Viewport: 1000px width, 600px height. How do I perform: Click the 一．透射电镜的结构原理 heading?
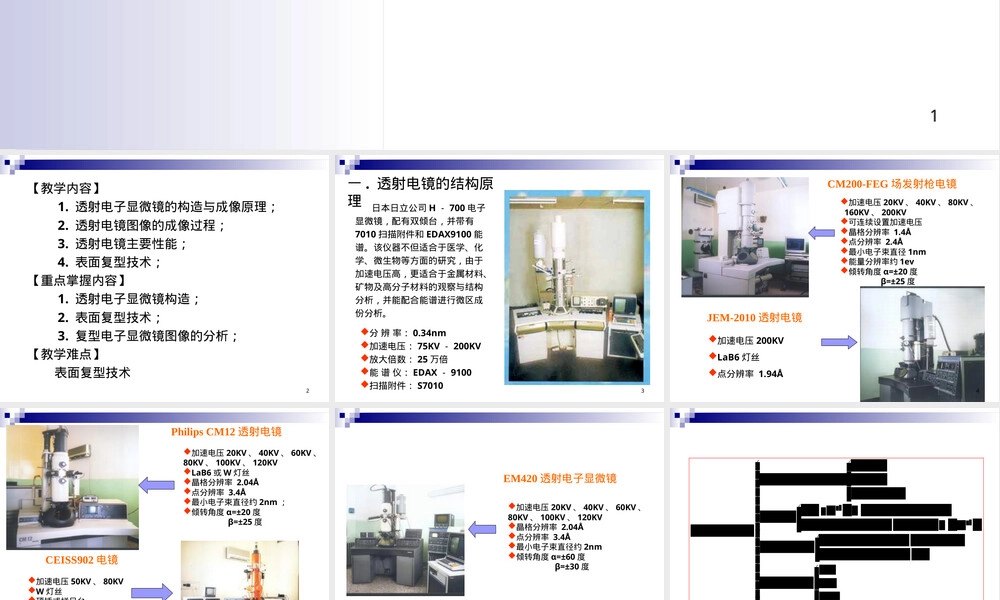click(x=421, y=191)
